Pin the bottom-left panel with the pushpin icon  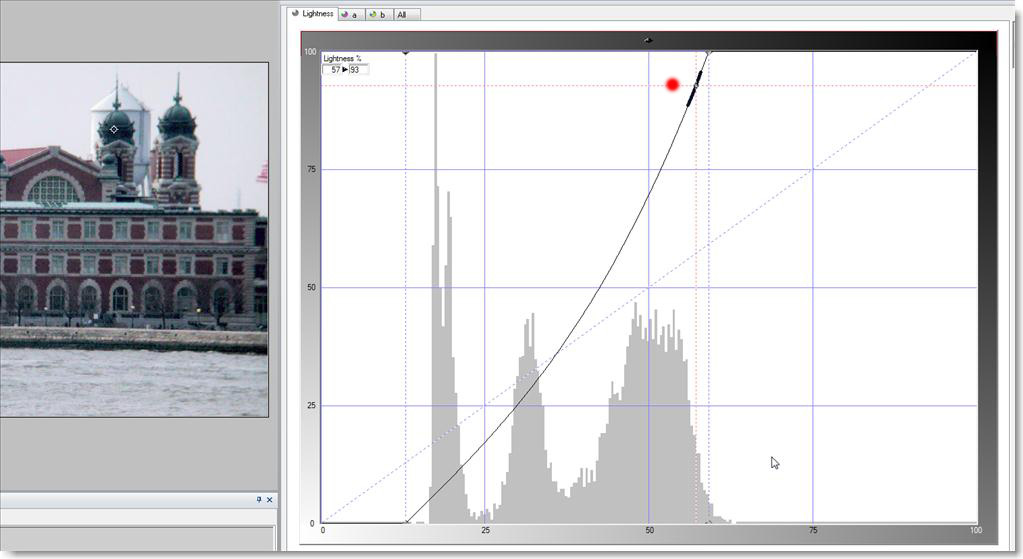pos(259,500)
